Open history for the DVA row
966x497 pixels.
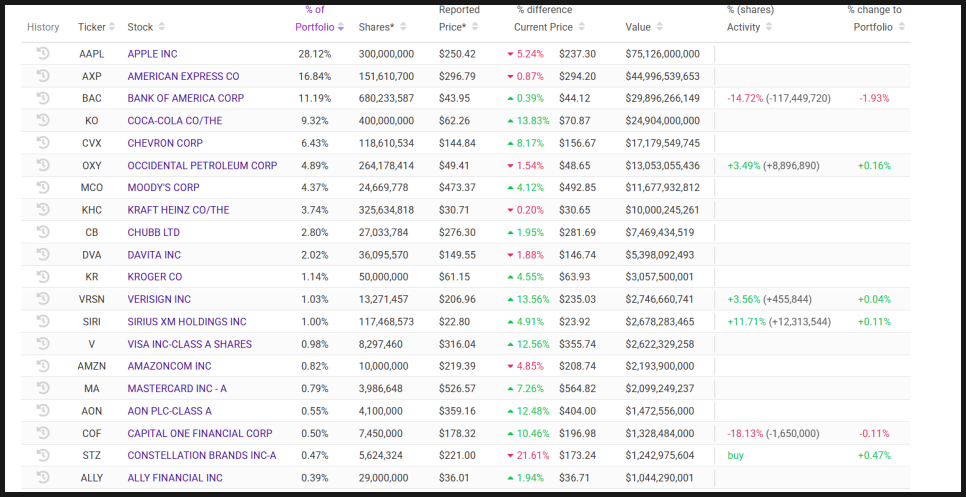[x=43, y=254]
